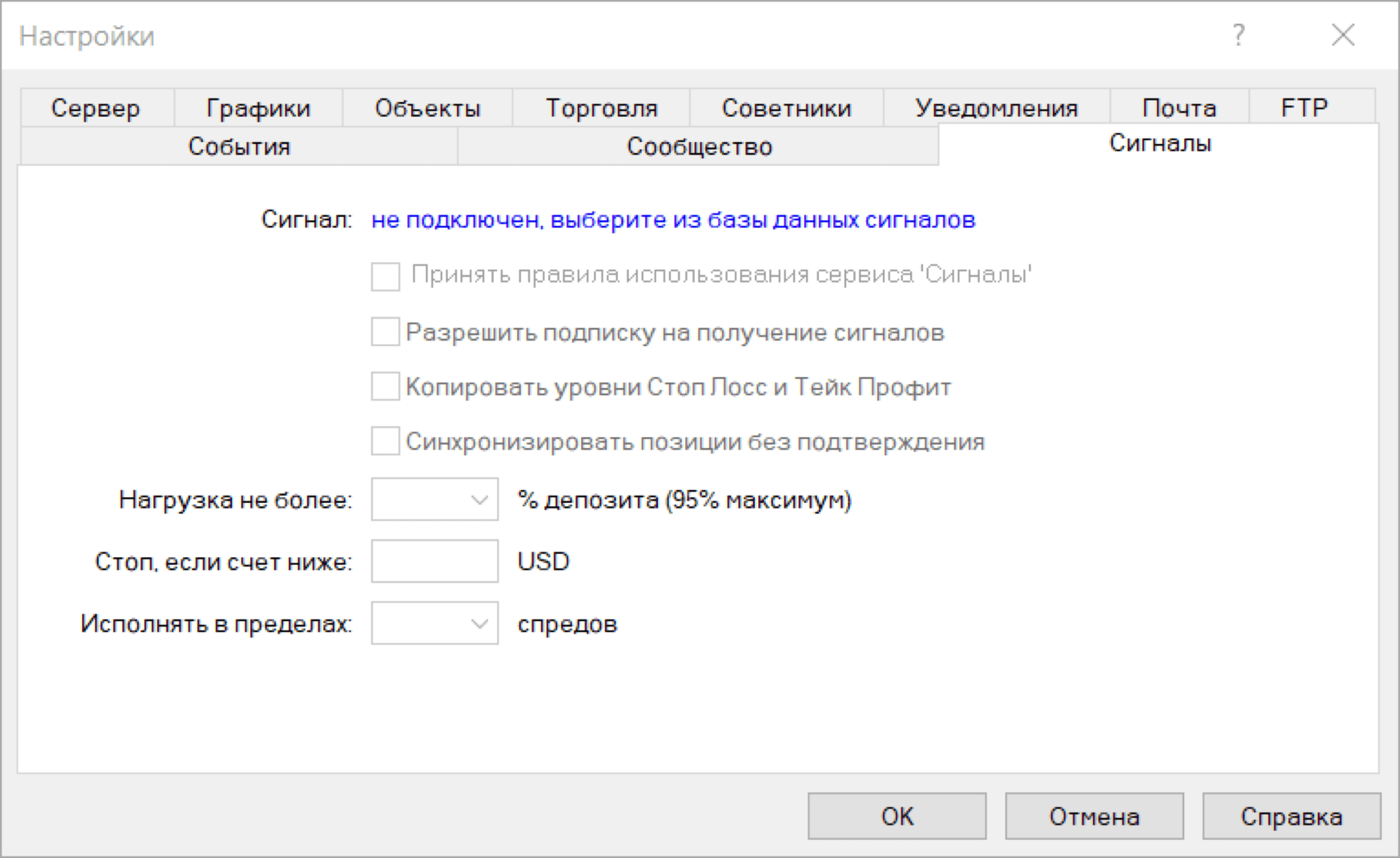Open the Графики tab
Image resolution: width=1400 pixels, height=858 pixels.
coord(258,108)
